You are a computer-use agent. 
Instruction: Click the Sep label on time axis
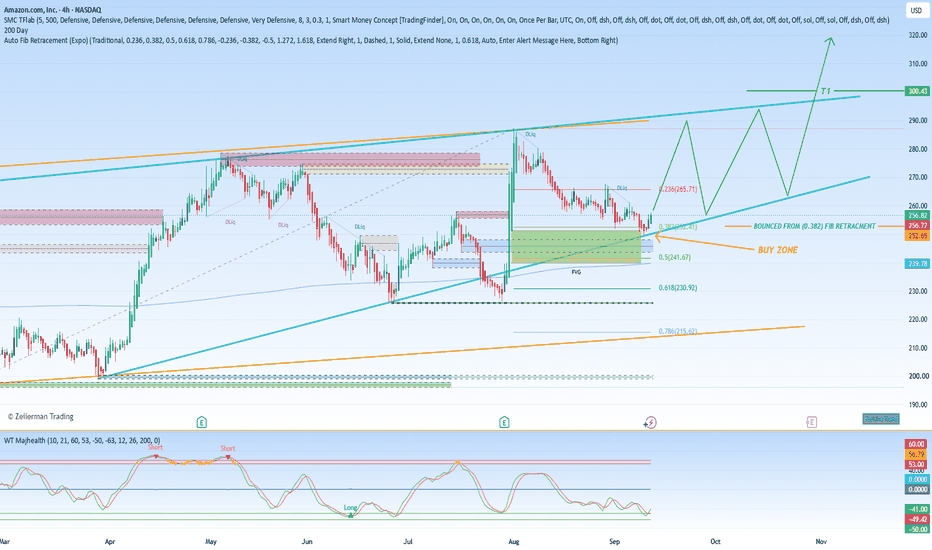point(615,542)
